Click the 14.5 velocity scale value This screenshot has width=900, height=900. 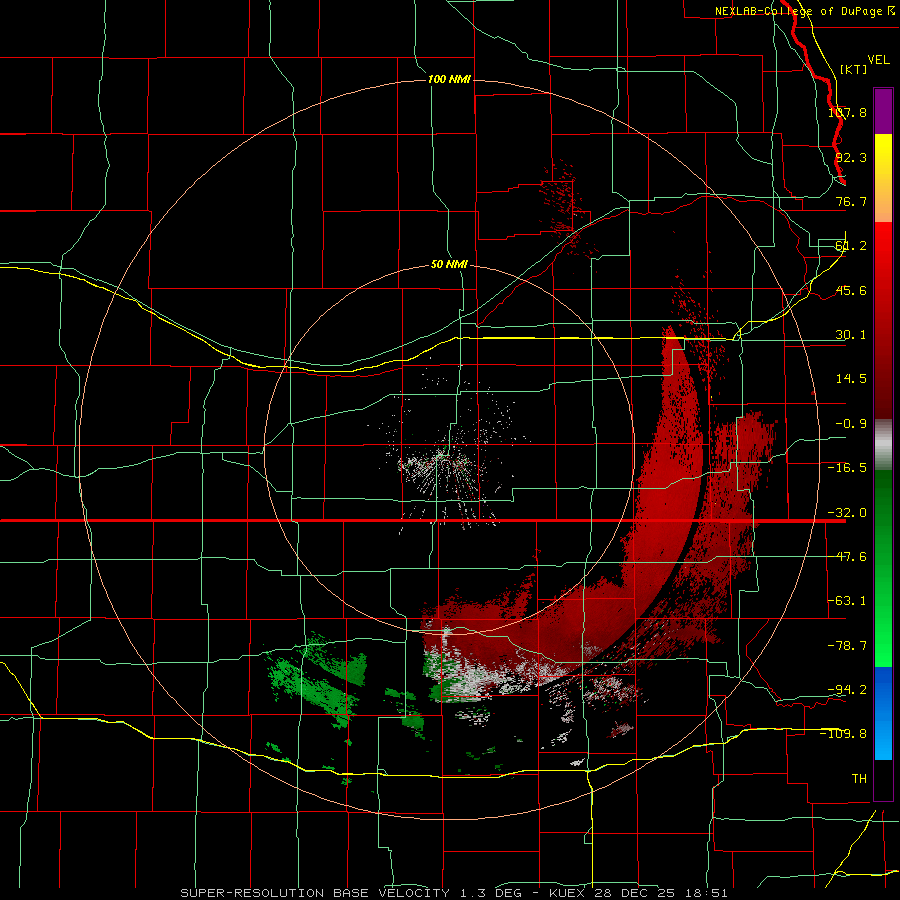point(851,379)
